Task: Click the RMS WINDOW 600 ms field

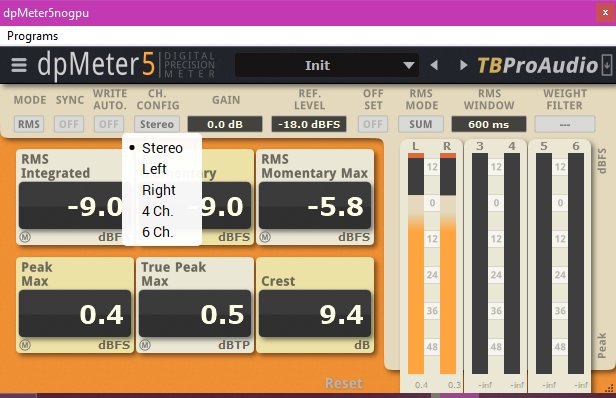Action: pos(489,124)
